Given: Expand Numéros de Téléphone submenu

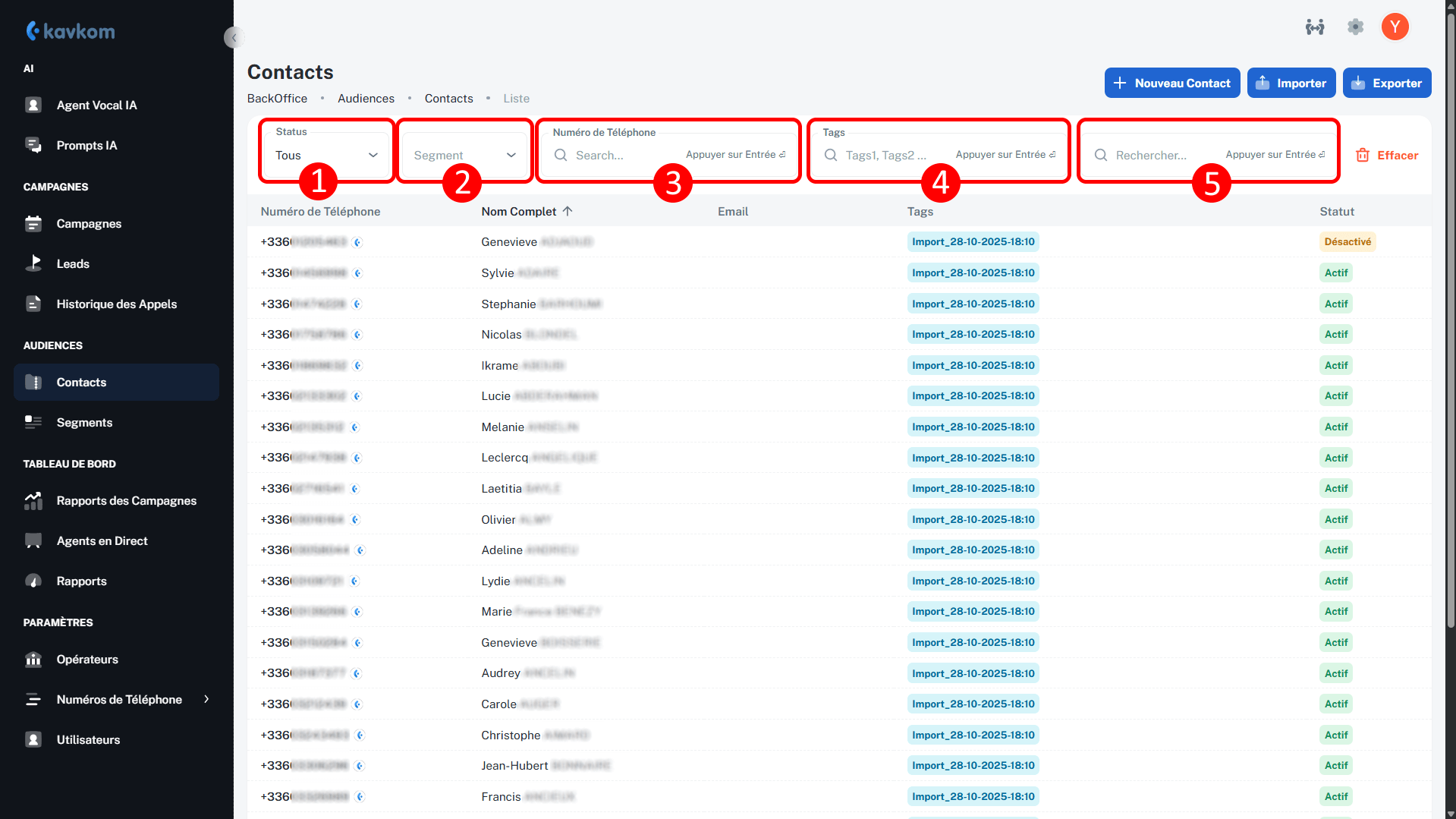Looking at the screenshot, I should tap(206, 699).
